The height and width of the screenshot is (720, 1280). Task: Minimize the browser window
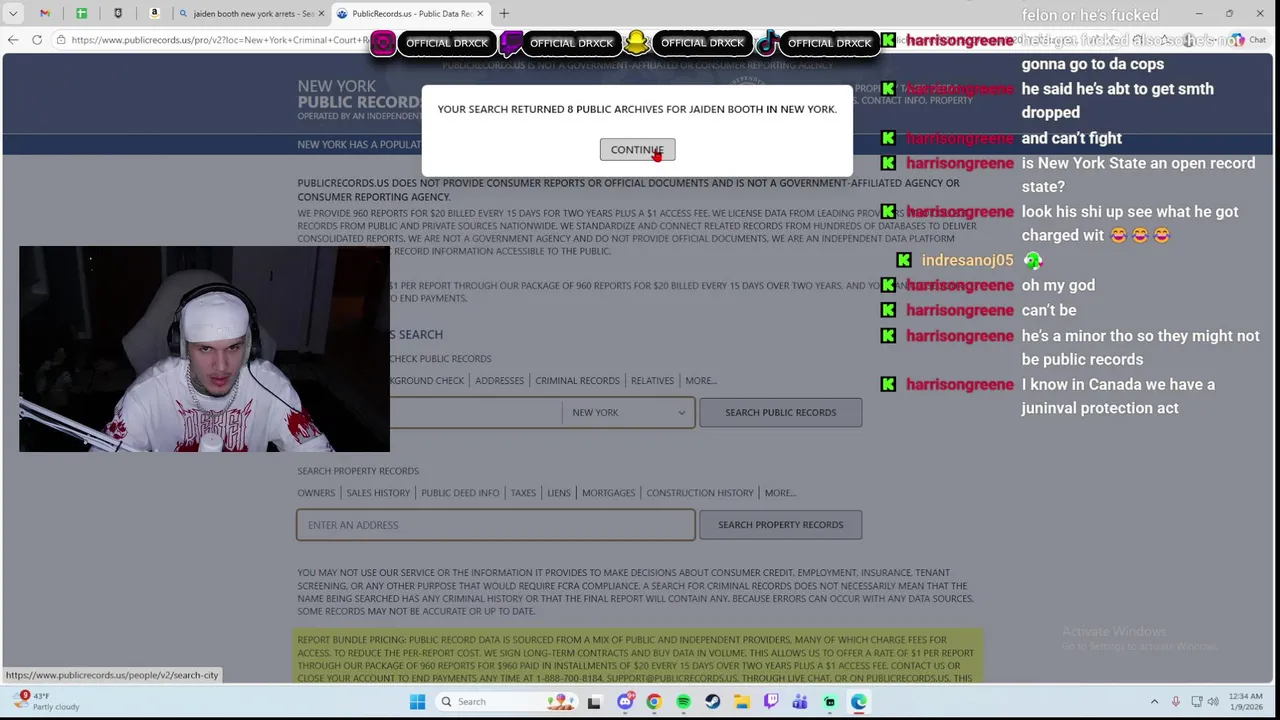(x=1199, y=13)
